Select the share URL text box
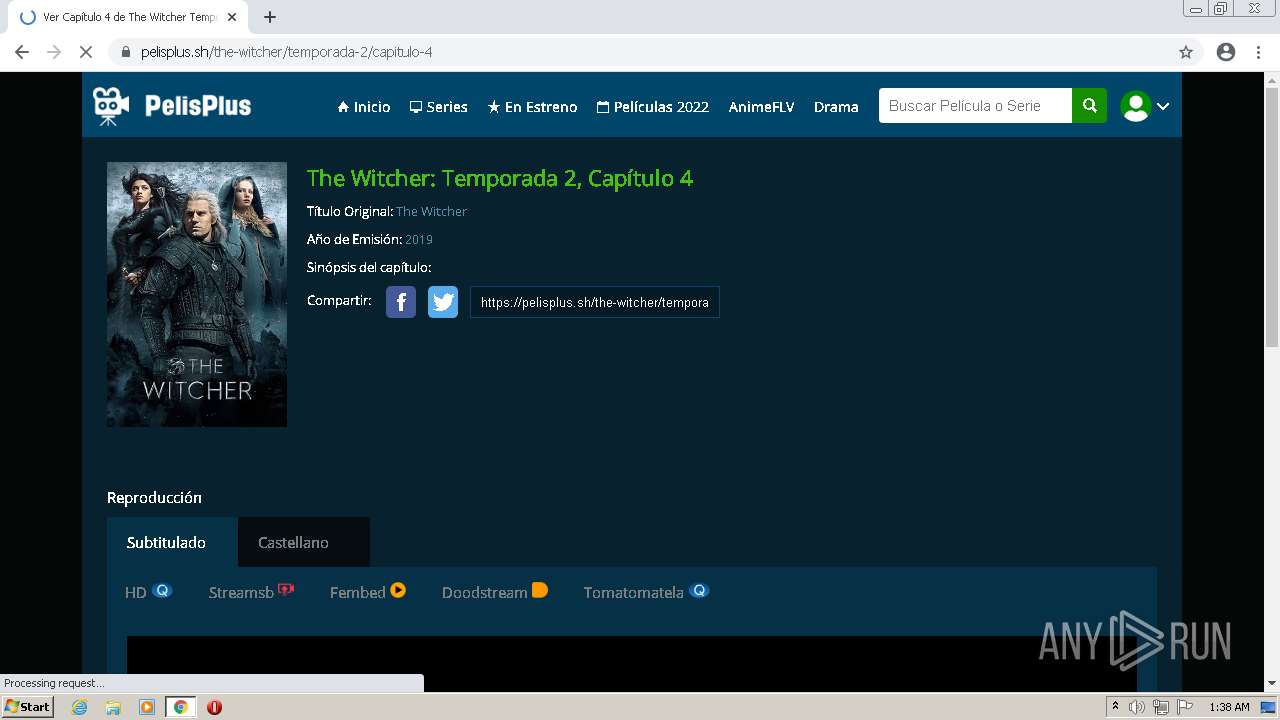The image size is (1280, 720). pos(595,302)
